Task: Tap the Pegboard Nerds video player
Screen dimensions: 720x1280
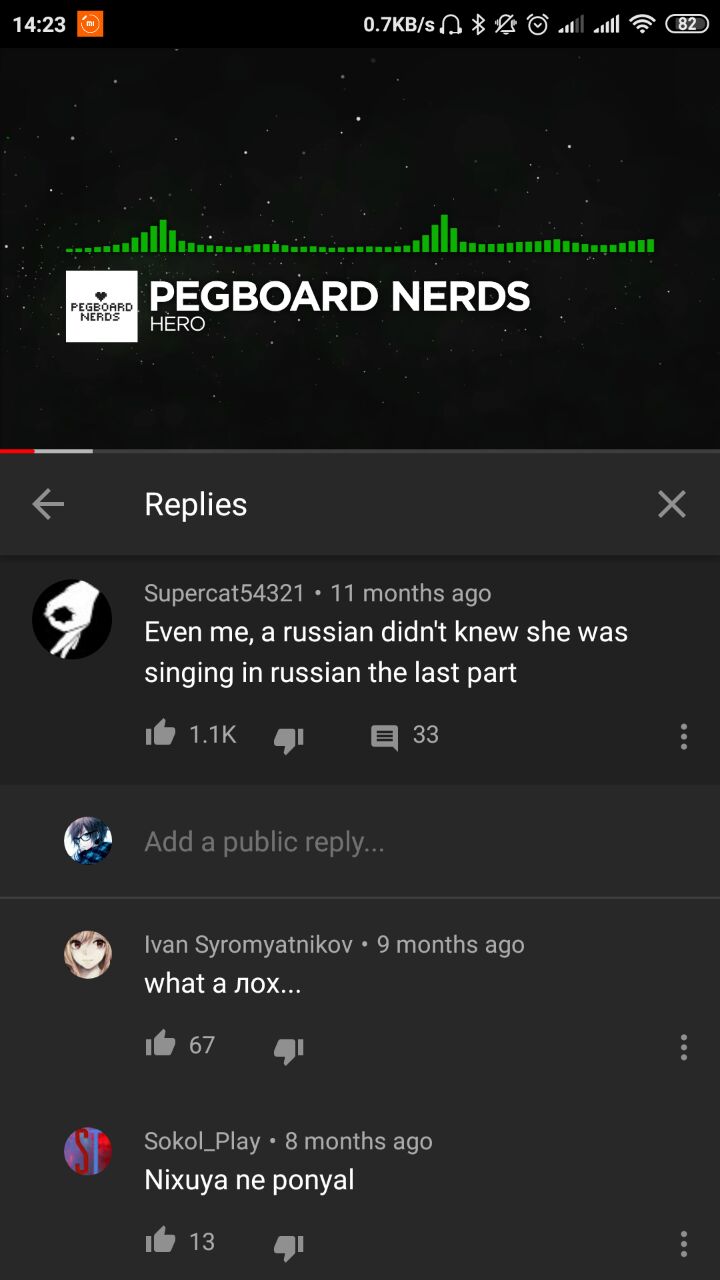Action: pos(360,248)
